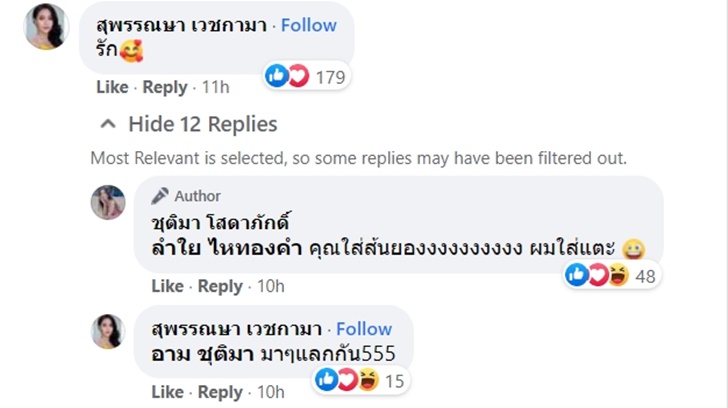Click the top commenter's profile picture
The width and height of the screenshot is (728, 408).
click(45, 25)
